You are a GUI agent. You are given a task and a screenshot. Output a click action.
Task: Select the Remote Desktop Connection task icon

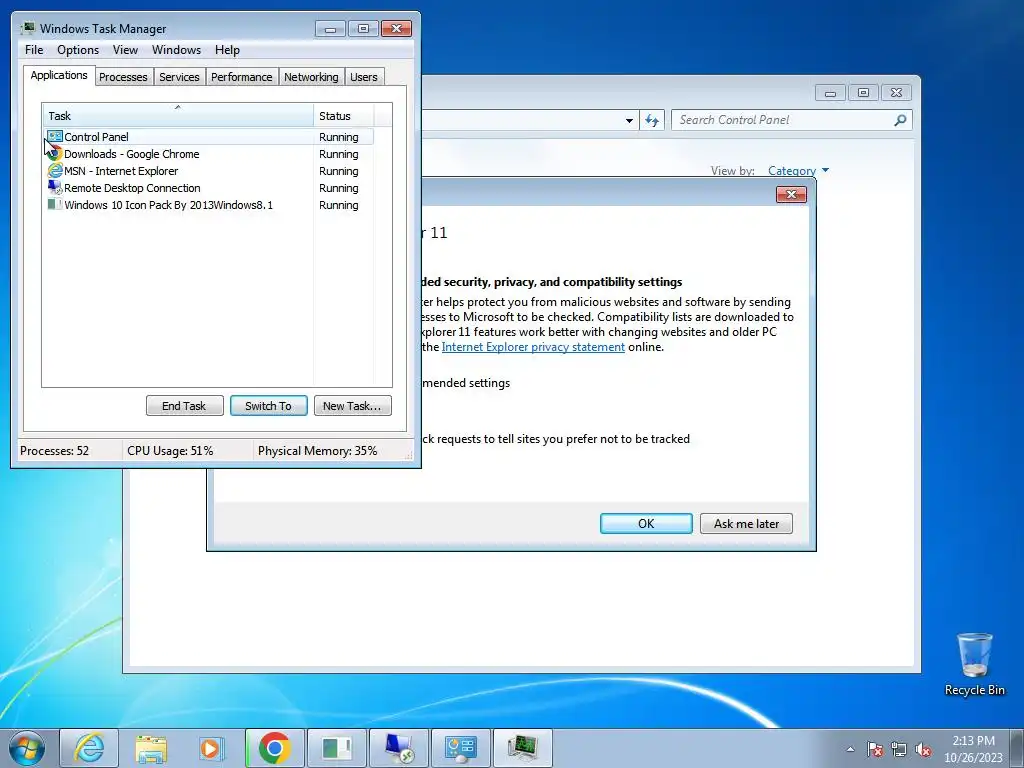pos(55,187)
